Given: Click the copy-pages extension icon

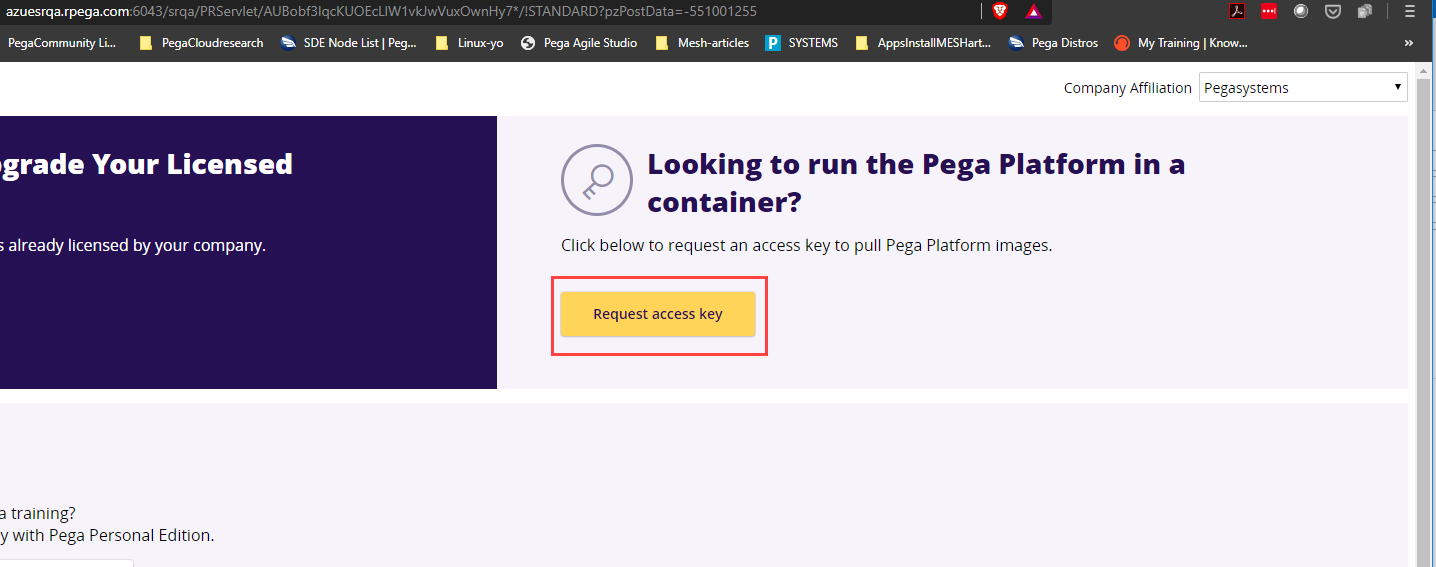Looking at the screenshot, I should [x=1365, y=11].
